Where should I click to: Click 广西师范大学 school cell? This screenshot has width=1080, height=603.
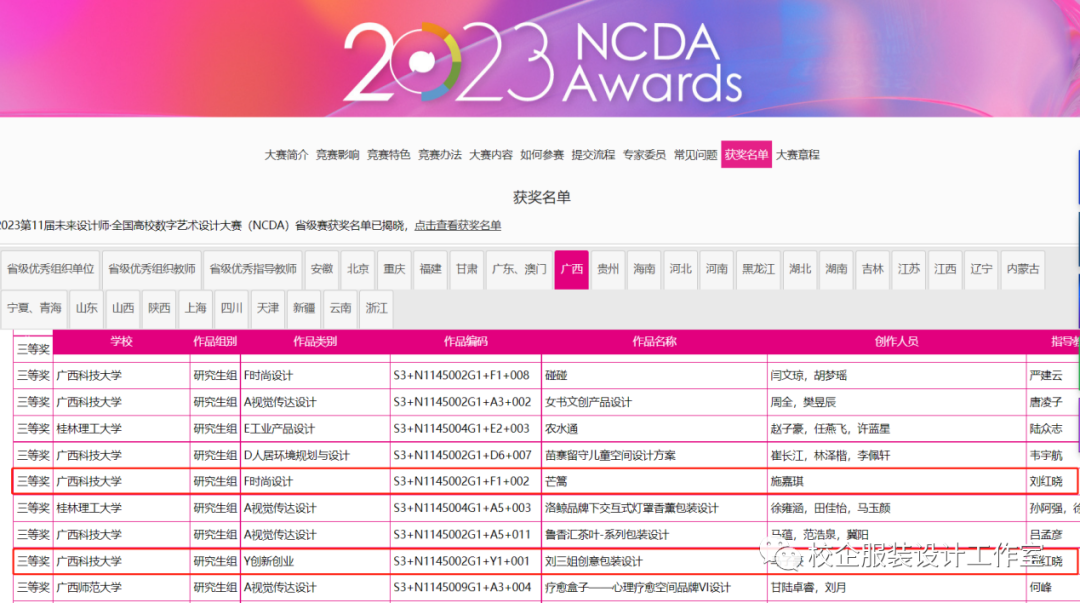pyautogui.click(x=89, y=588)
